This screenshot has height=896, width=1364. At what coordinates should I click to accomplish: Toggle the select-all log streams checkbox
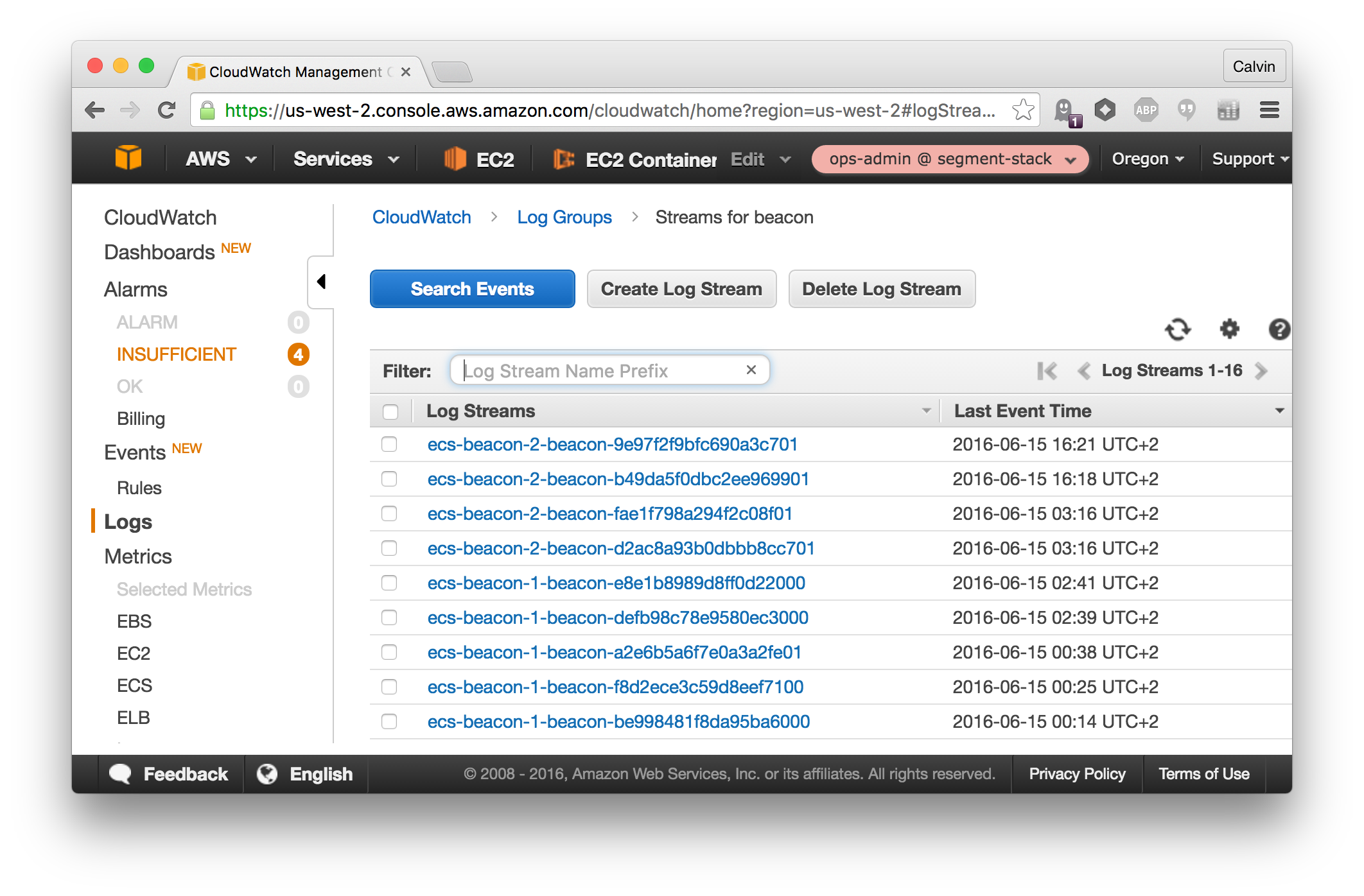point(390,411)
